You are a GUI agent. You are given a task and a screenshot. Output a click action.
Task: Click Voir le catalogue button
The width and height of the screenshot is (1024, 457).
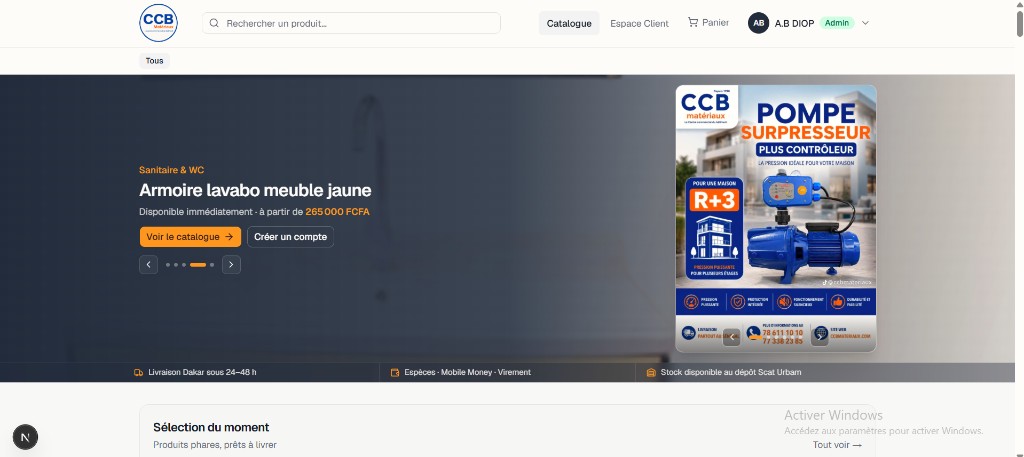pos(190,237)
